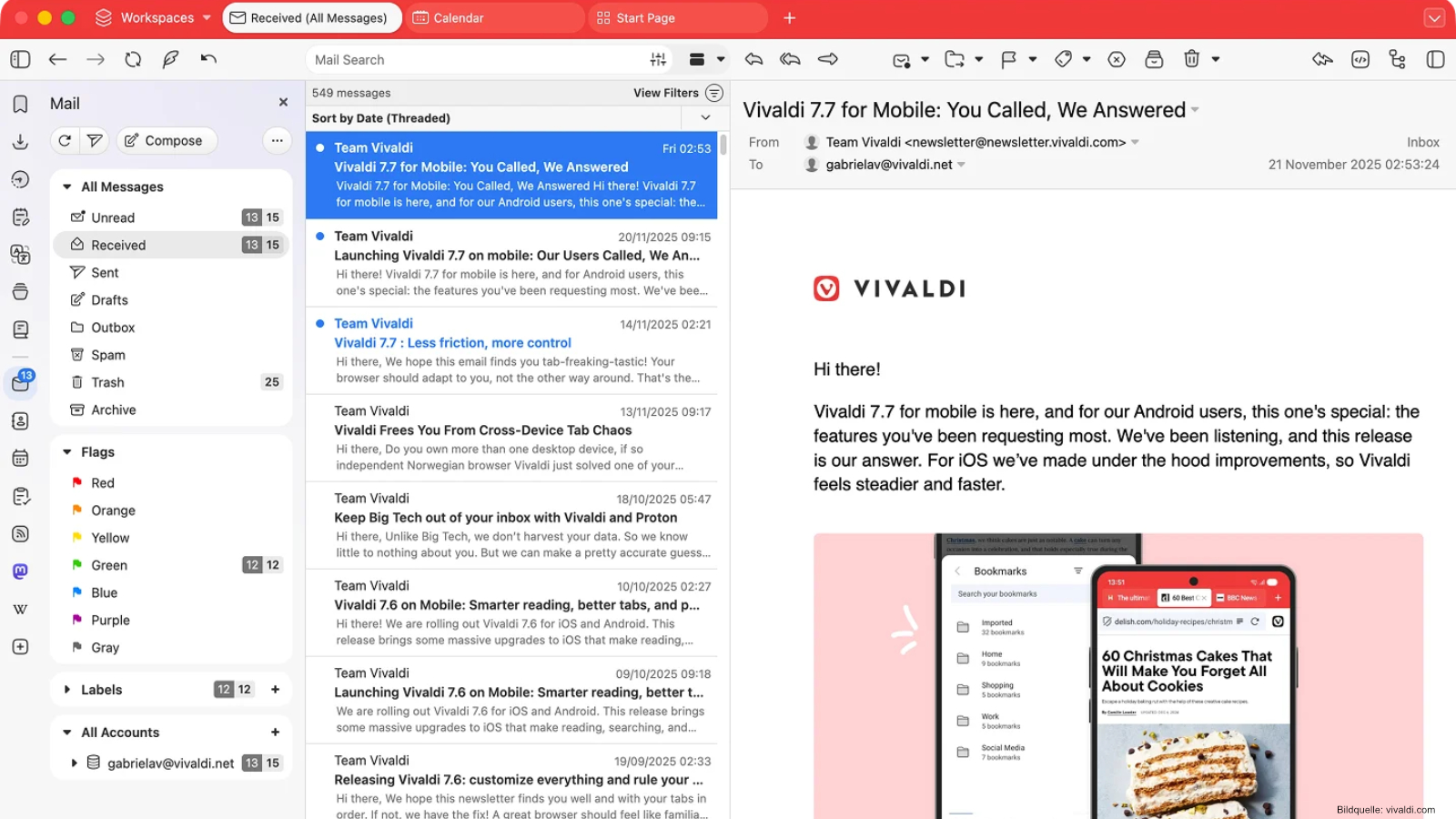1456x819 pixels.
Task: Open the delete dropdown arrow
Action: [x=1216, y=59]
